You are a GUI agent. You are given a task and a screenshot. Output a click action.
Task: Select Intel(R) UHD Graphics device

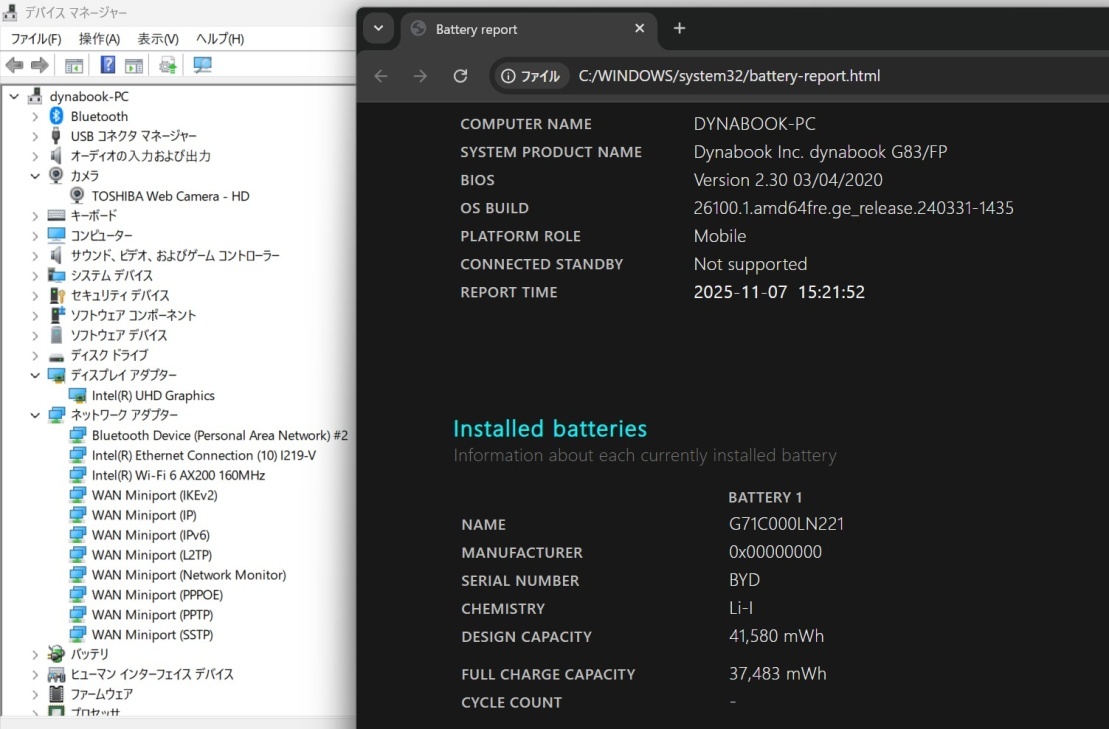[x=152, y=395]
